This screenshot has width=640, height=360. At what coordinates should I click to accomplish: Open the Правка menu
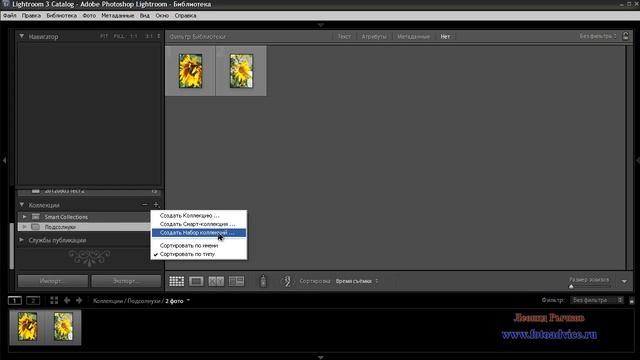(31, 16)
